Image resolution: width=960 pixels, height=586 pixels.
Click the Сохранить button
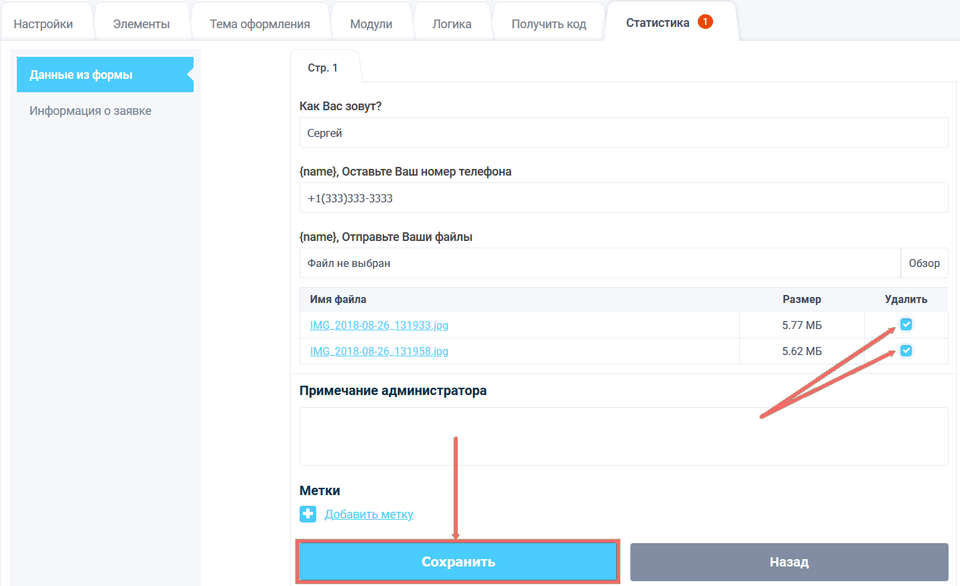[x=457, y=561]
